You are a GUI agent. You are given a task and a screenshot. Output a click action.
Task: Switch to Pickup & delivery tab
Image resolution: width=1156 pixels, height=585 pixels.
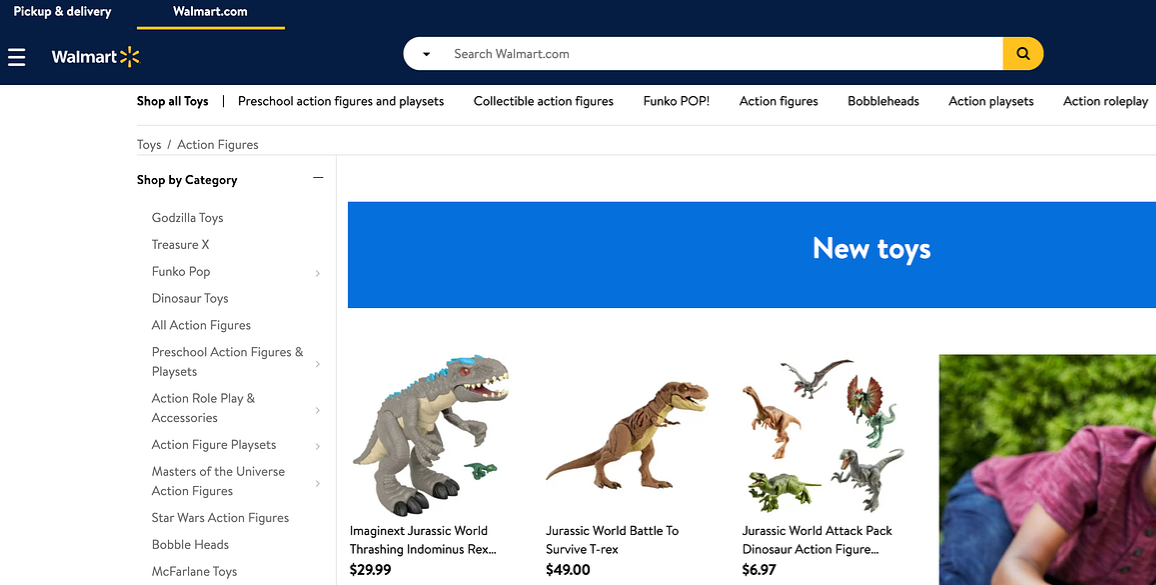click(63, 12)
